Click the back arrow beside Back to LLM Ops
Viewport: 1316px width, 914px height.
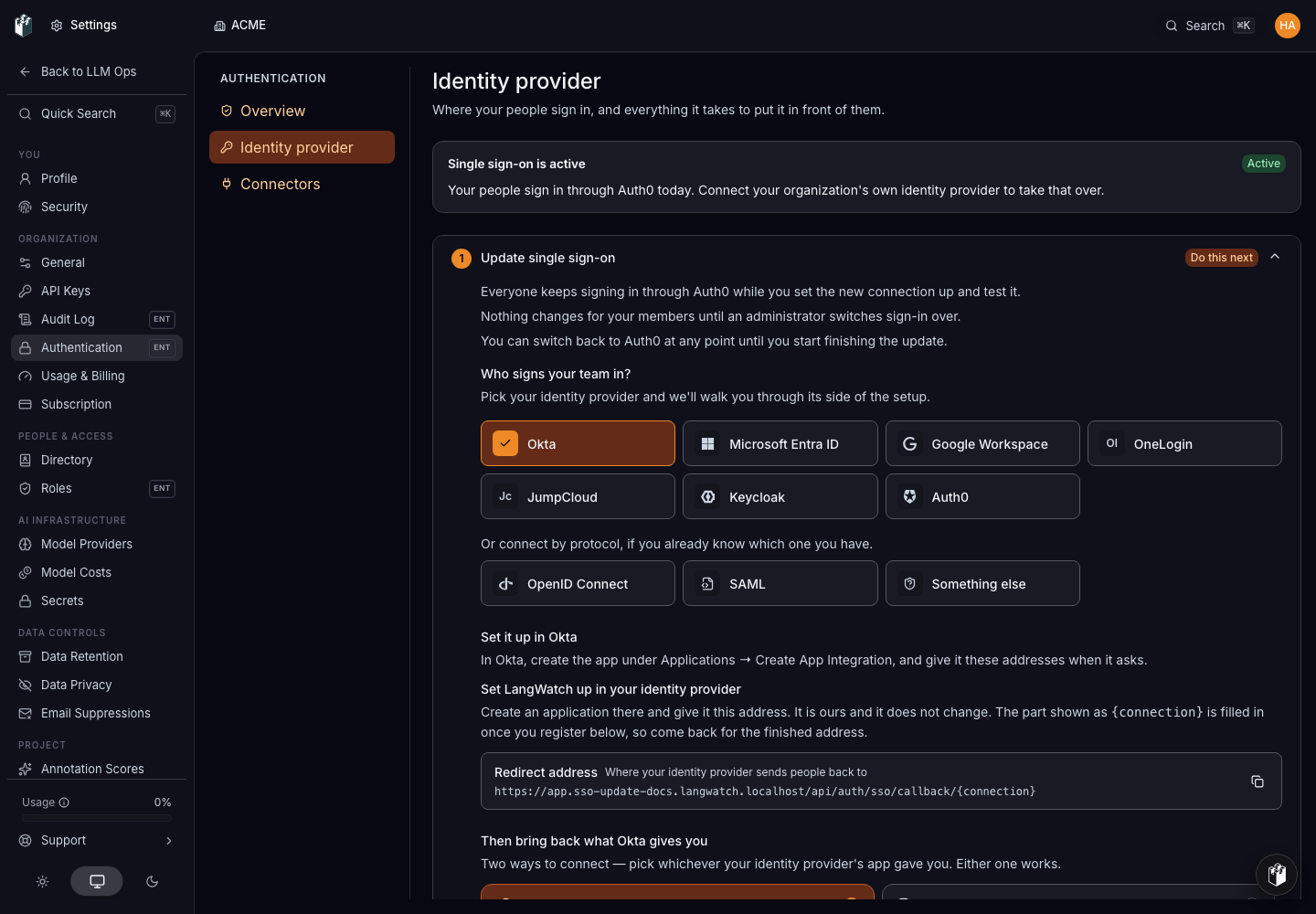coord(26,71)
